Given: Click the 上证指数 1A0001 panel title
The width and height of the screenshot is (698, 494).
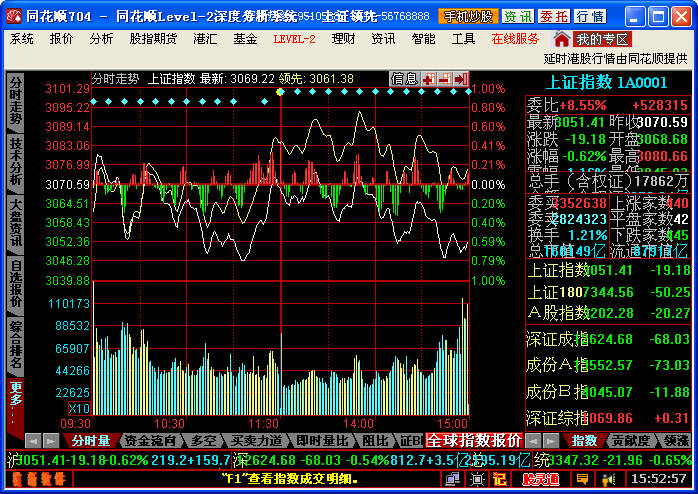Looking at the screenshot, I should click(606, 83).
